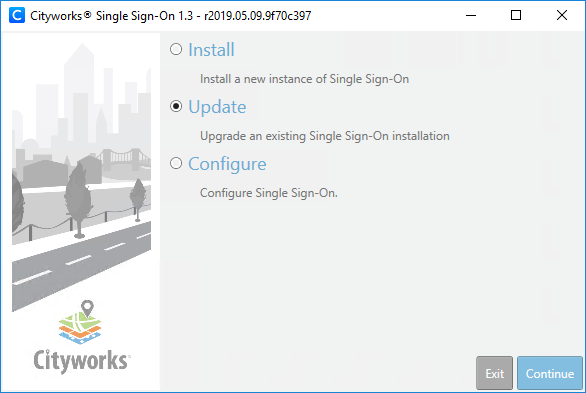Click the Update heading text
586x393 pixels.
coord(217,107)
